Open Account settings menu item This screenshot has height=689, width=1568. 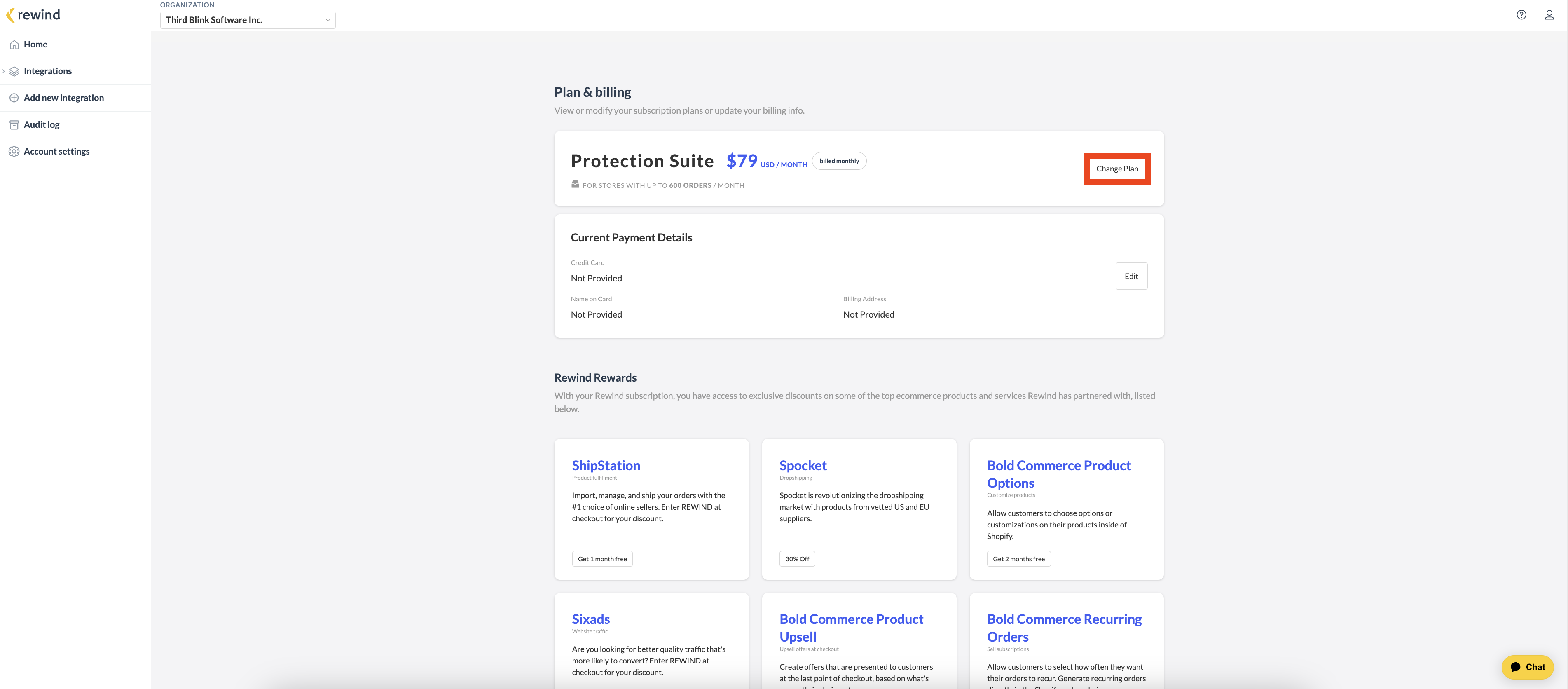click(x=56, y=152)
